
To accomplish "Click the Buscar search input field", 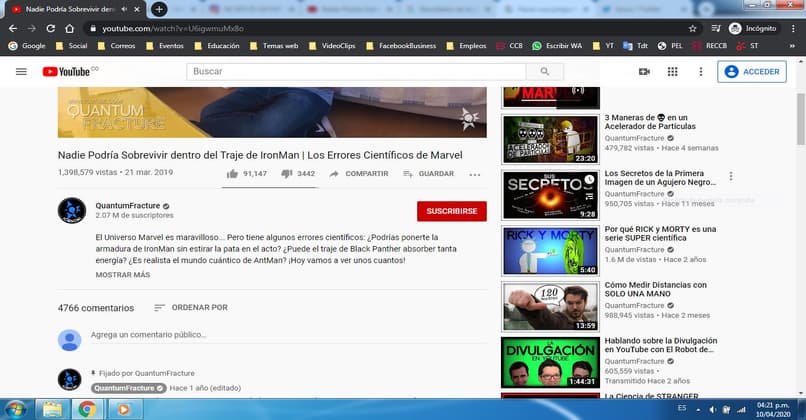I will coord(357,72).
